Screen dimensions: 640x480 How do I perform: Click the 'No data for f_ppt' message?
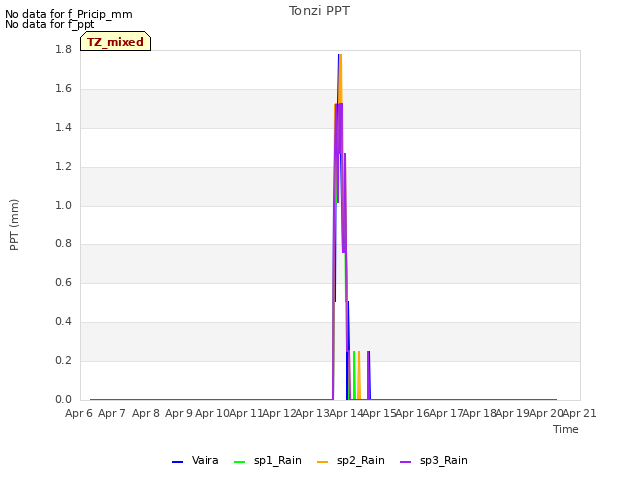tap(49, 24)
